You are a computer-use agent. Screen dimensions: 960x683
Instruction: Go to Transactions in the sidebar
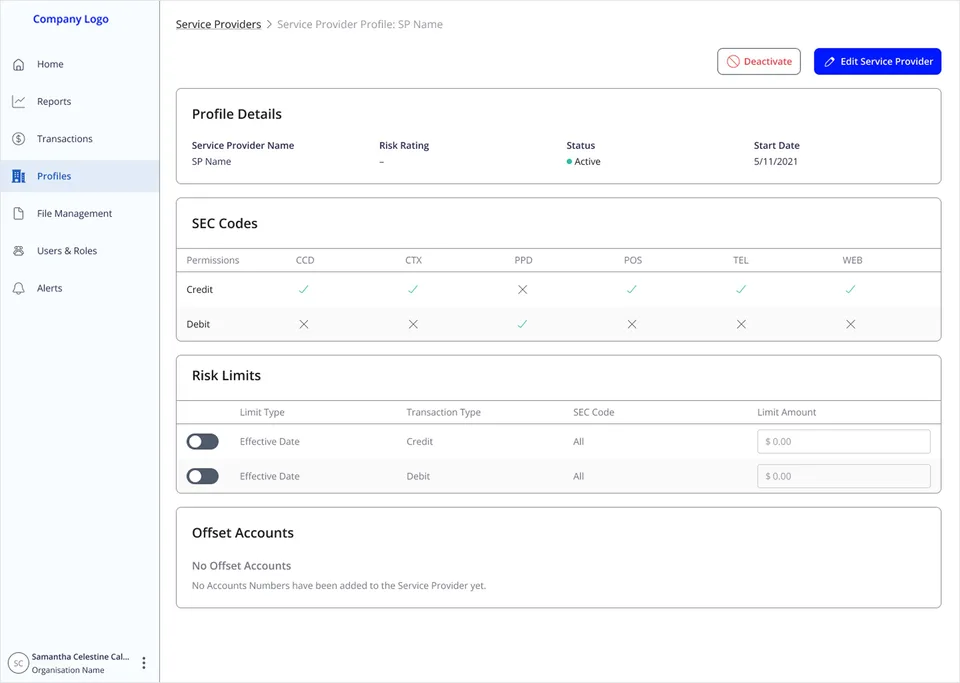80,139
